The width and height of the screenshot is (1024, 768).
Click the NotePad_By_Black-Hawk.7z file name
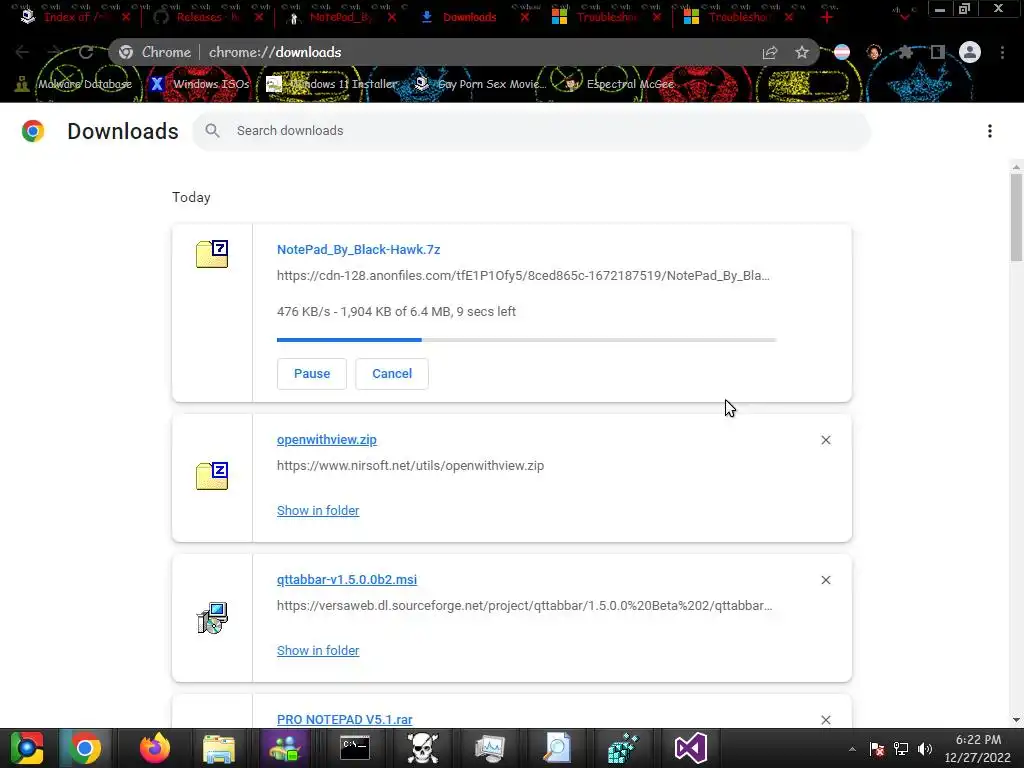coord(359,249)
